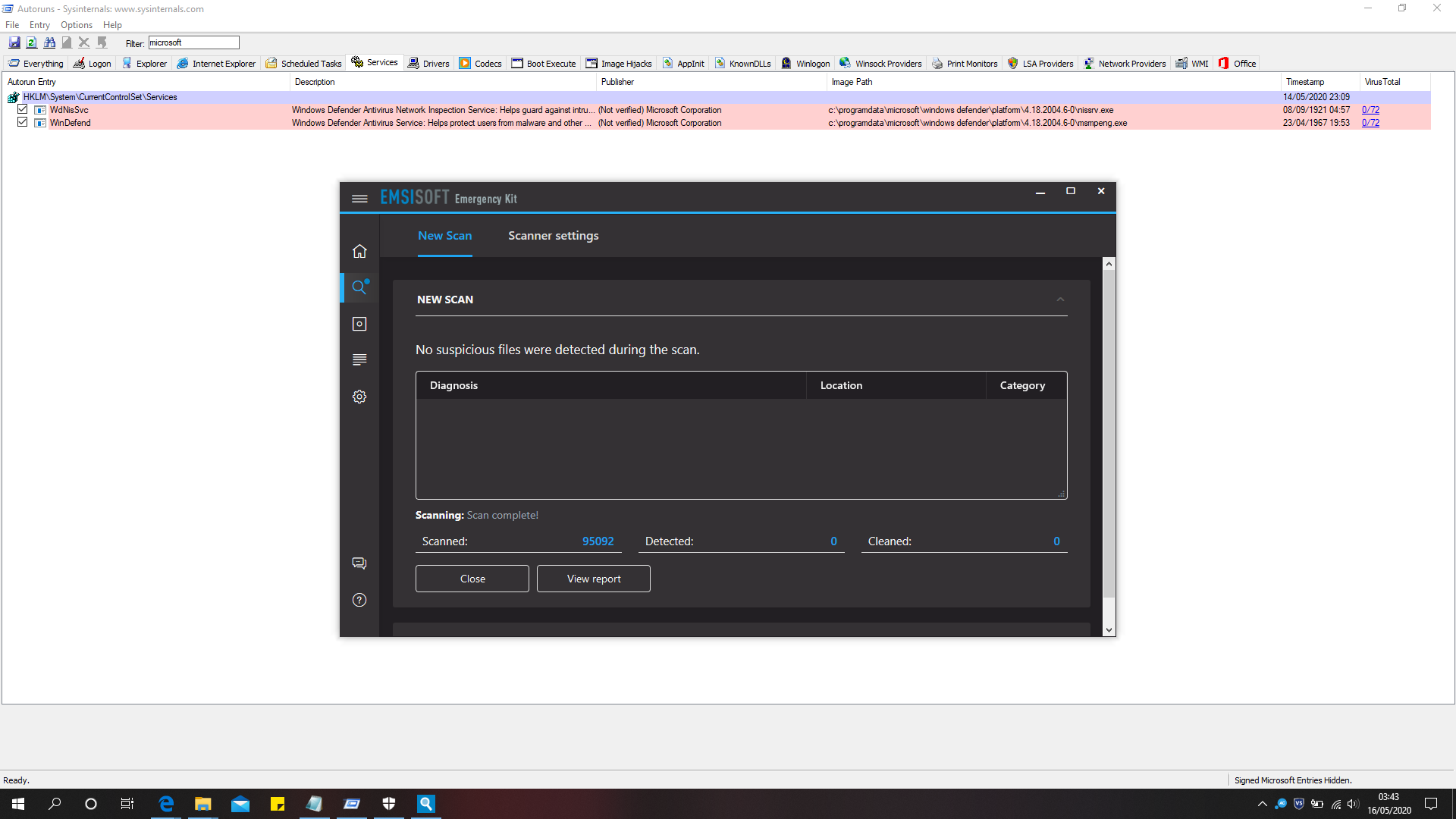
Task: Show hidden system tray icons
Action: [x=1262, y=804]
